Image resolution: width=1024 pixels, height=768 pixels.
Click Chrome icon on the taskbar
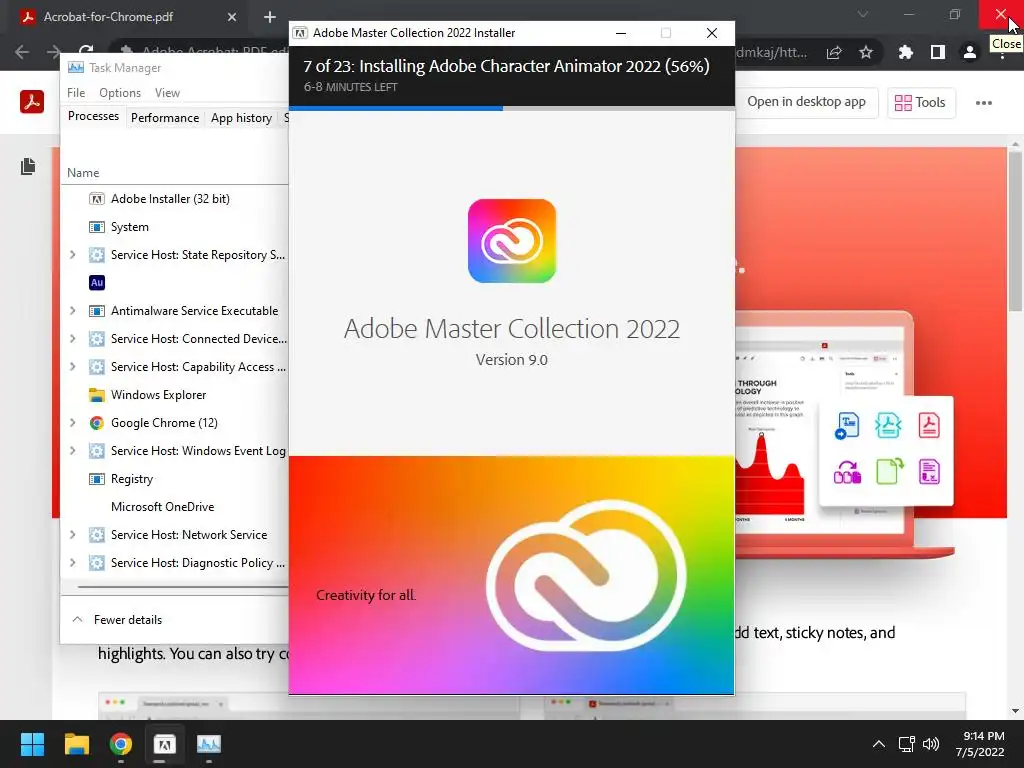[x=121, y=744]
